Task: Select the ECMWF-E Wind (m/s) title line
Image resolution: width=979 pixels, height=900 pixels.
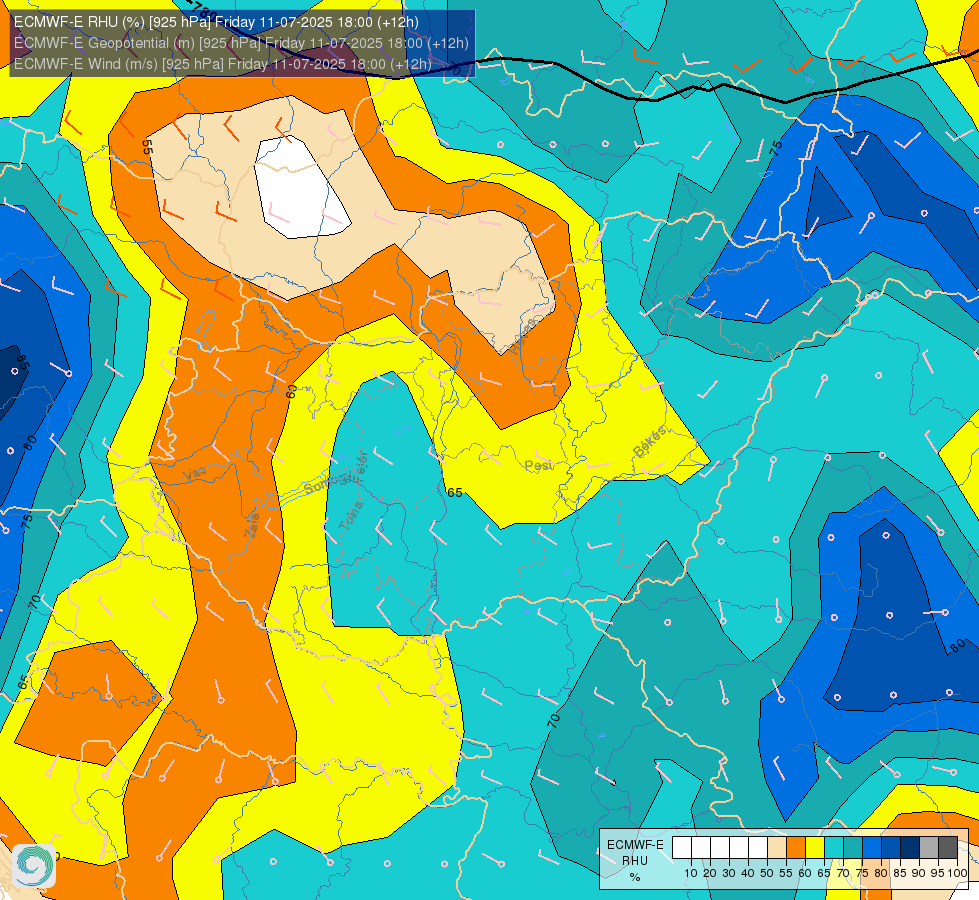Action: [222, 64]
